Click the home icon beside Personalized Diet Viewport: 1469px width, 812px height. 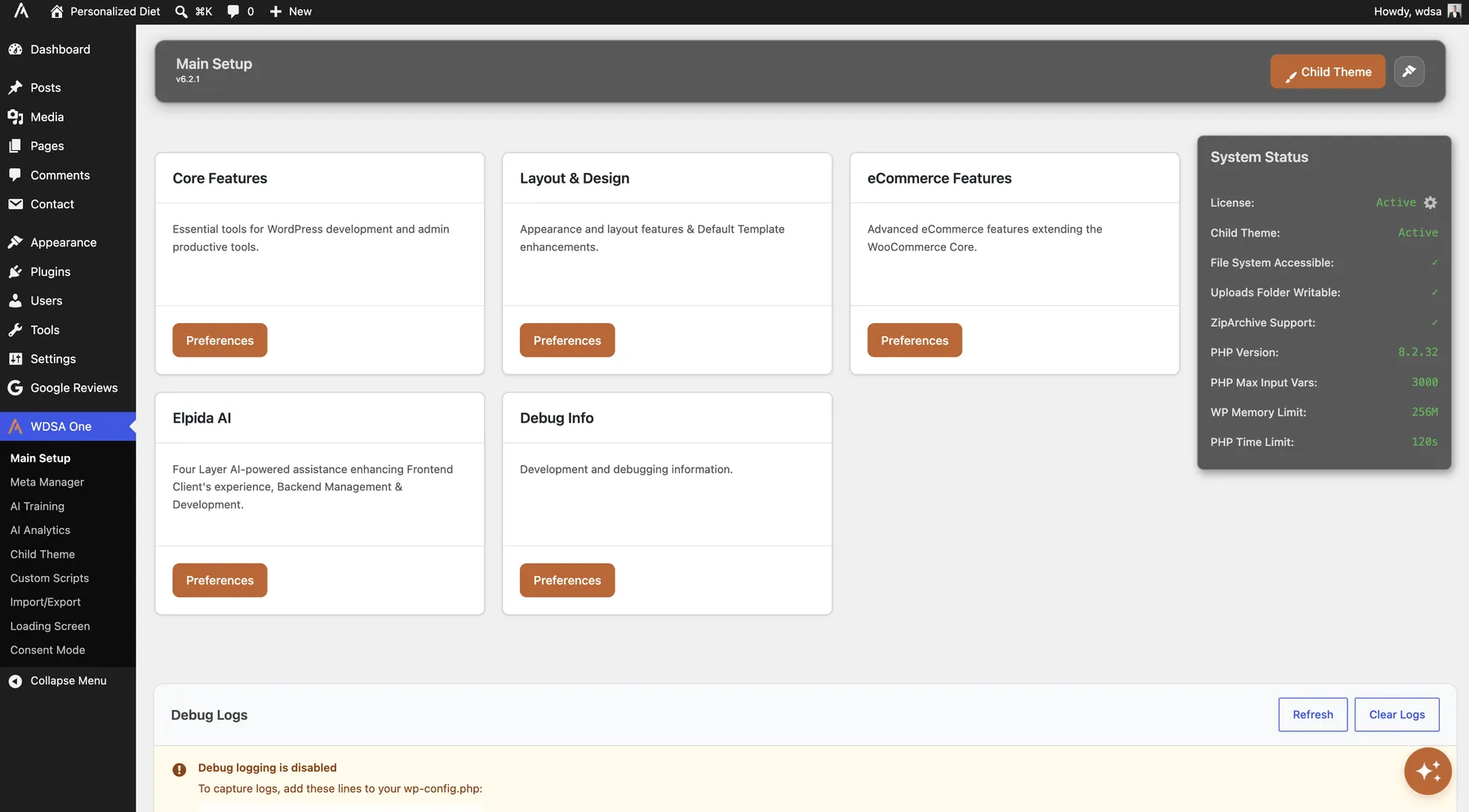tap(56, 11)
